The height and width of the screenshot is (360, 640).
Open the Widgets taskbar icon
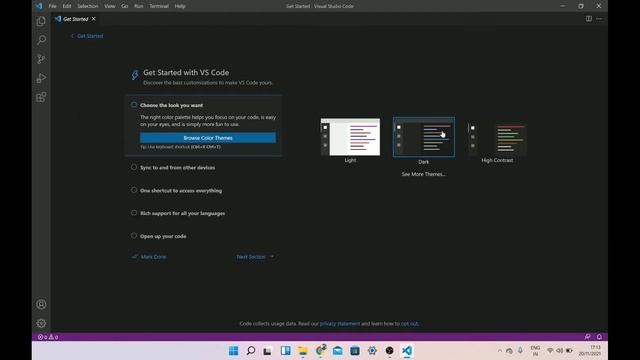285,351
